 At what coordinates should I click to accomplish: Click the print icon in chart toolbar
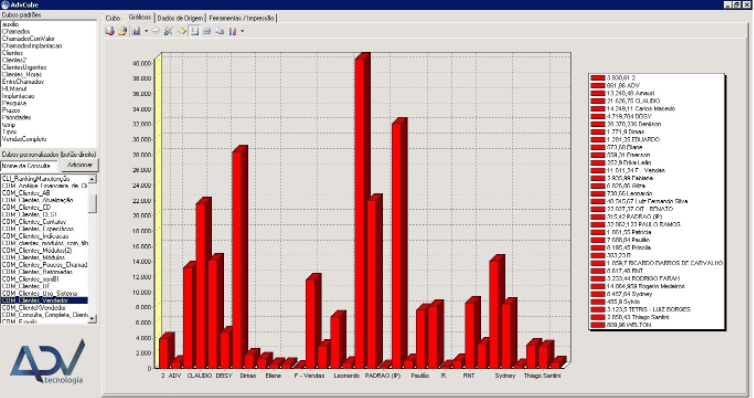pos(156,31)
